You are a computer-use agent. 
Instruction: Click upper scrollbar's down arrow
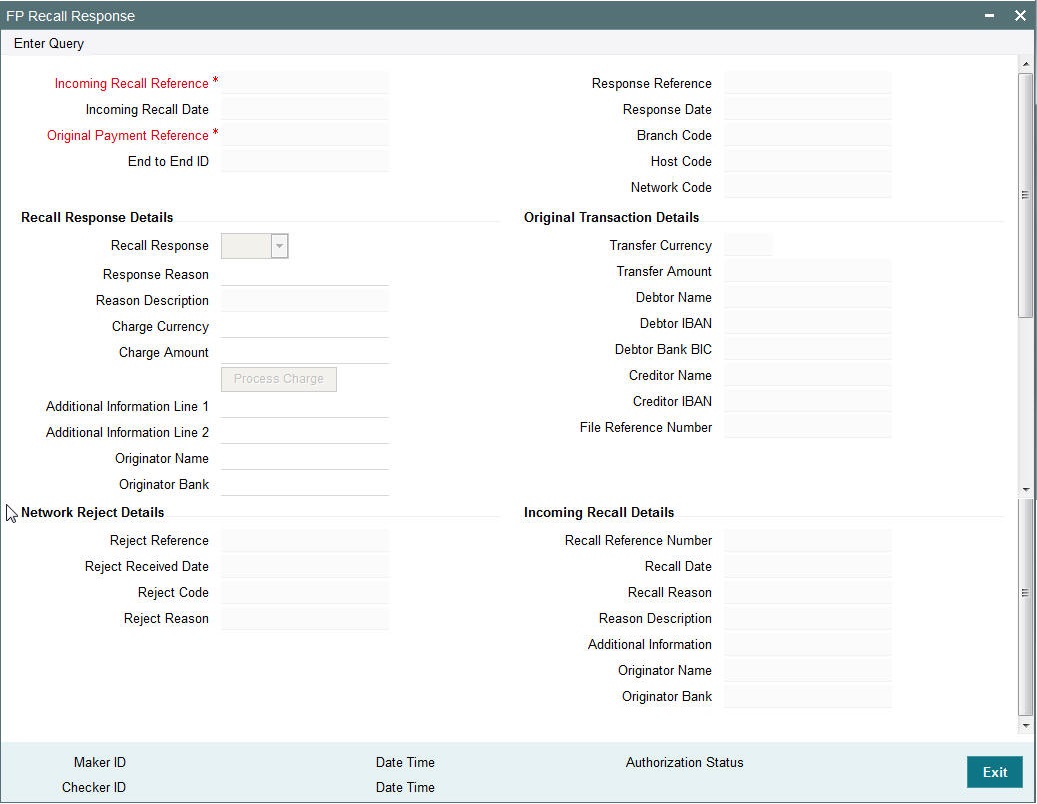point(1026,490)
